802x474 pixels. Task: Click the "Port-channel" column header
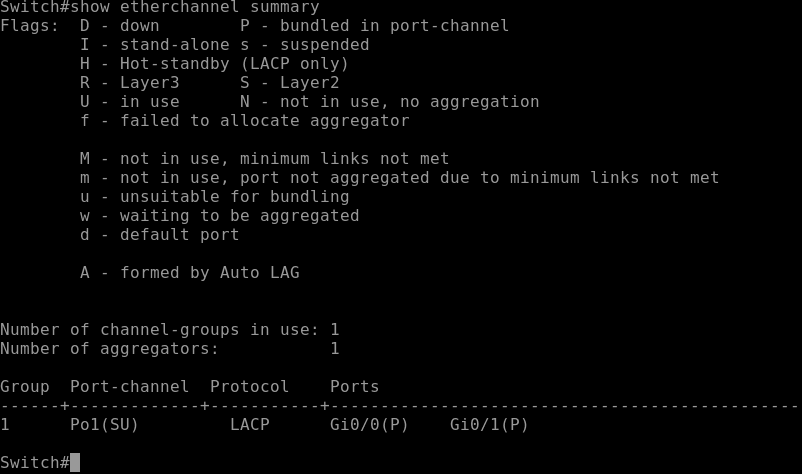(x=129, y=386)
